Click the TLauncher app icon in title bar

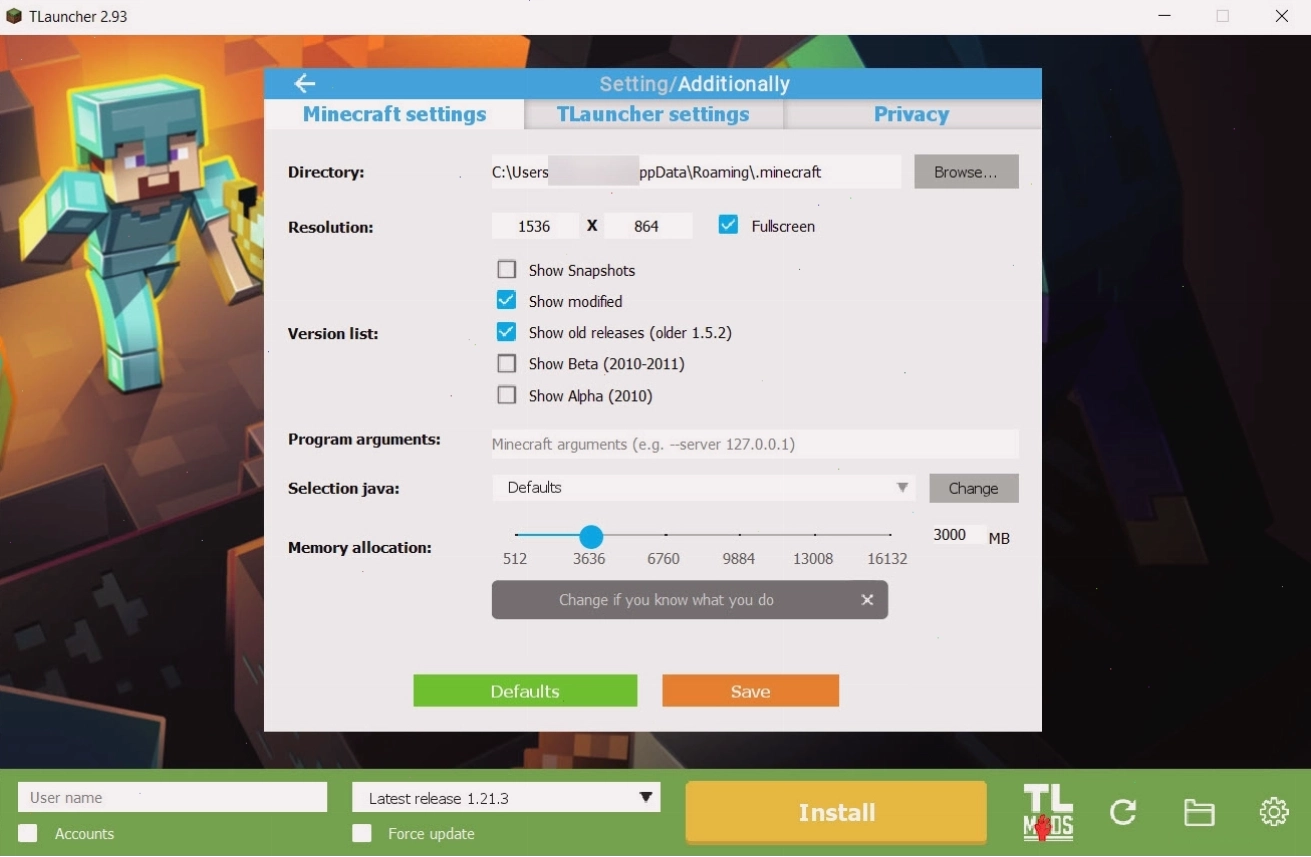click(14, 16)
